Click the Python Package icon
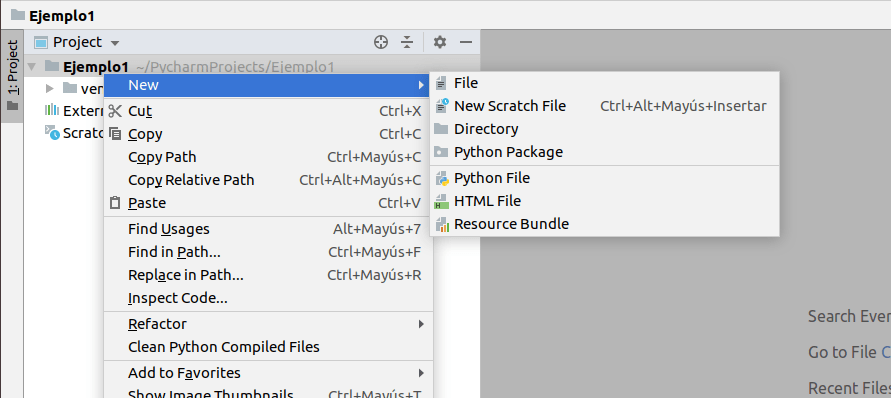Viewport: 891px width, 398px height. pyautogui.click(x=441, y=152)
